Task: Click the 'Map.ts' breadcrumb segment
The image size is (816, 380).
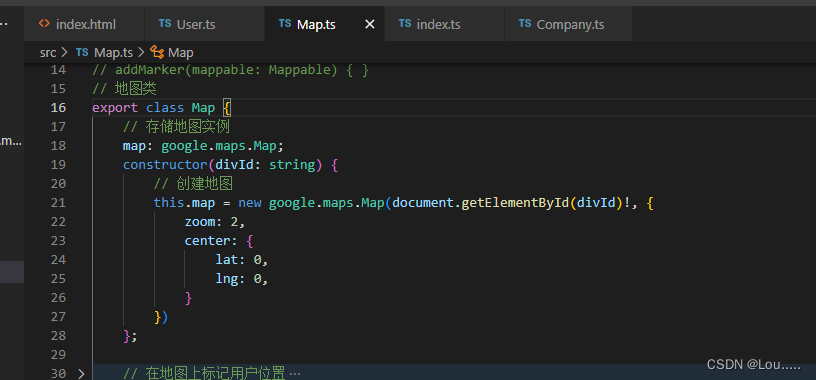Action: coord(113,53)
